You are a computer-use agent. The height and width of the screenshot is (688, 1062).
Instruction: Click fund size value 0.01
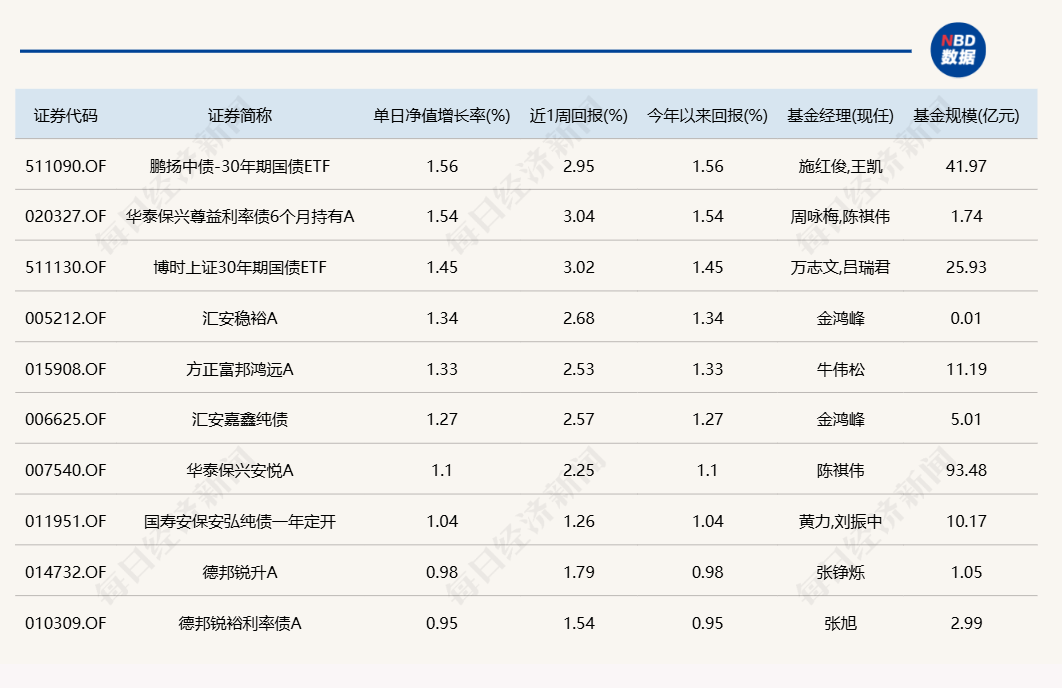(x=966, y=318)
